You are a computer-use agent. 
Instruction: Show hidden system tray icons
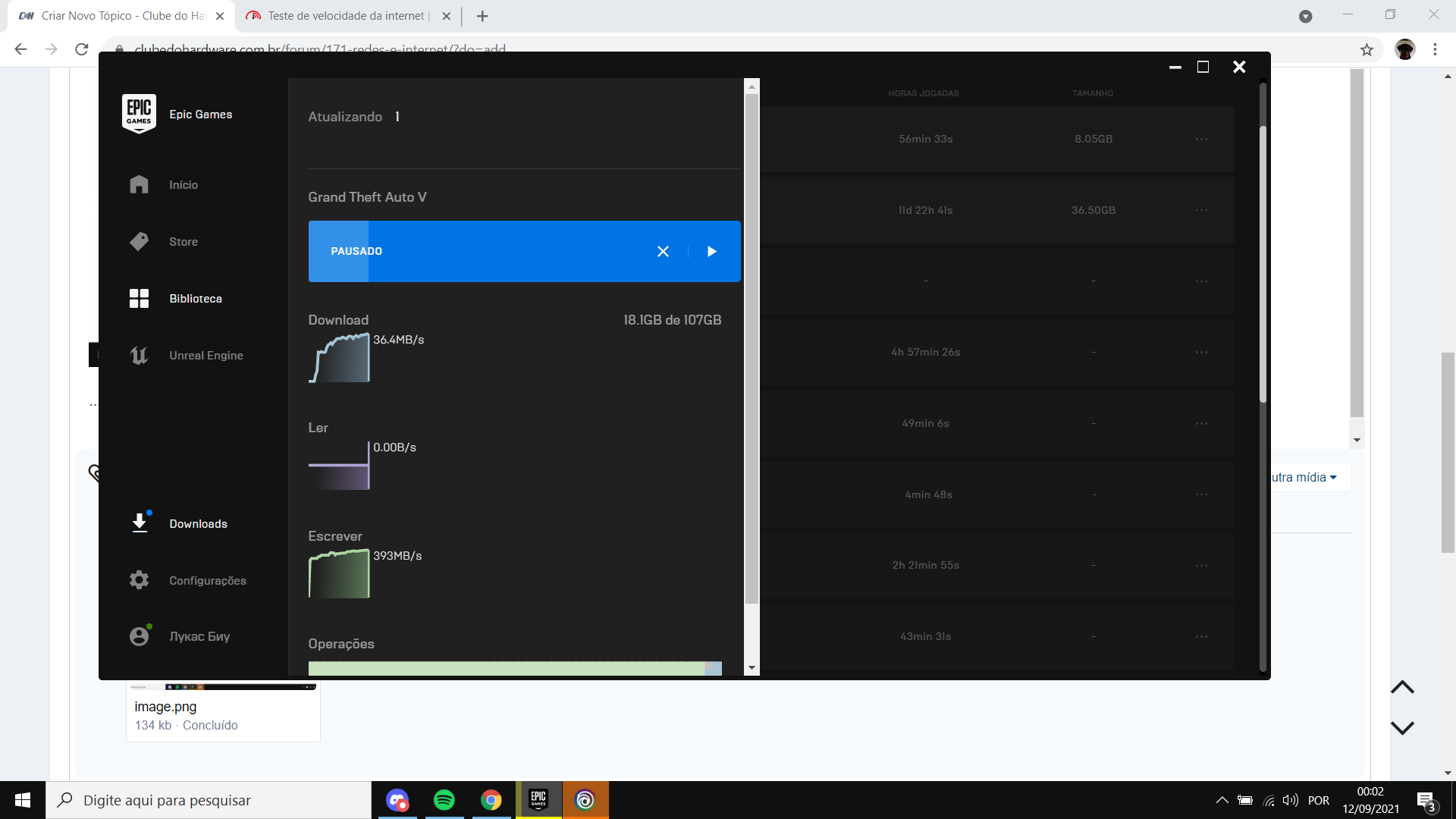click(1222, 800)
